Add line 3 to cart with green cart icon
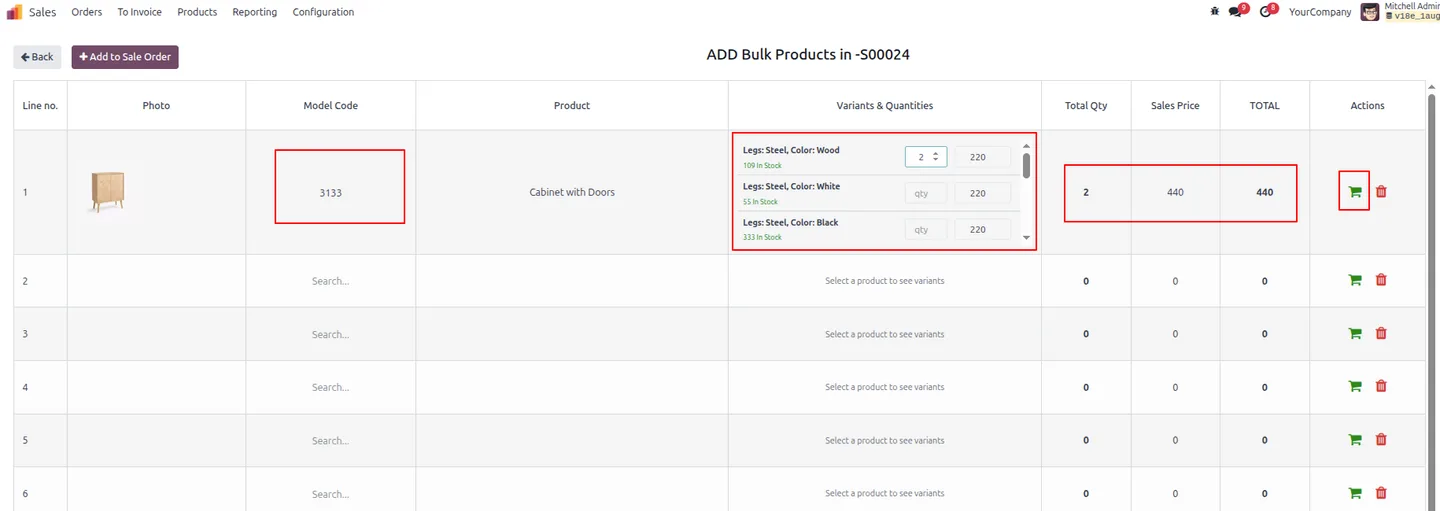1440x511 pixels. coord(1355,333)
